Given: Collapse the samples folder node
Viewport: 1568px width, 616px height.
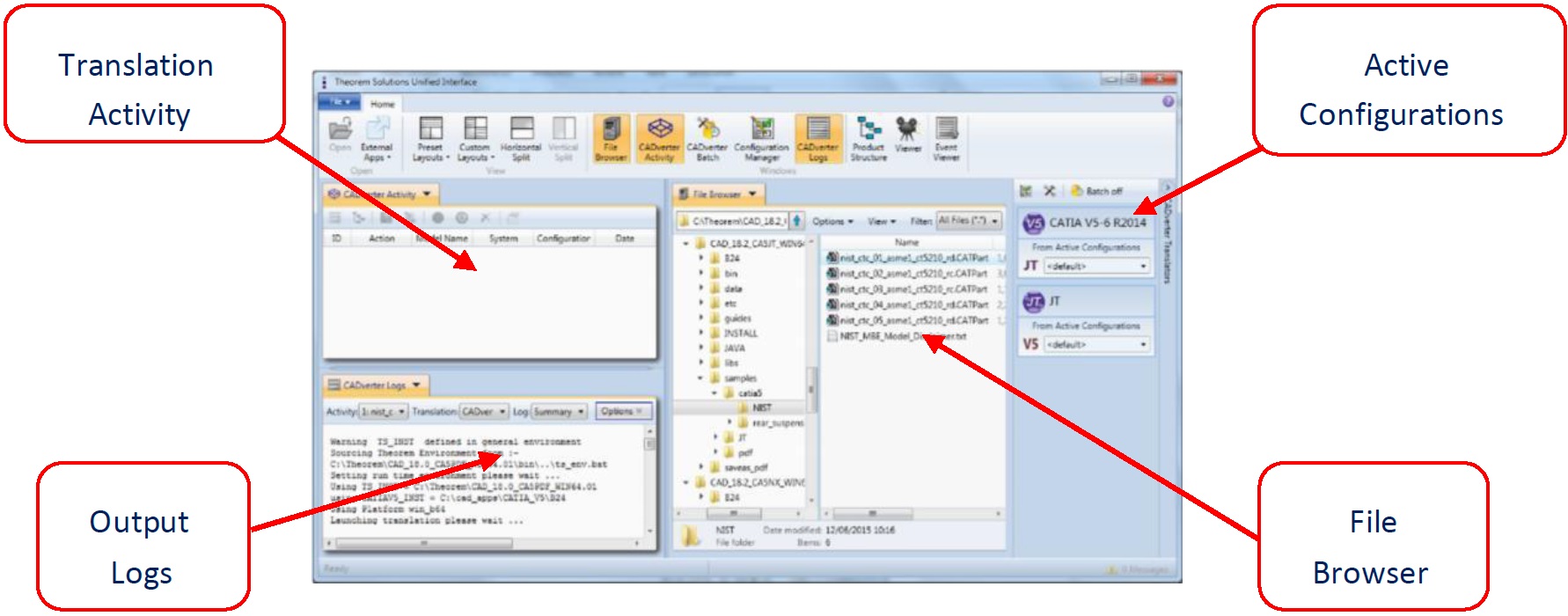Looking at the screenshot, I should pos(701,378).
